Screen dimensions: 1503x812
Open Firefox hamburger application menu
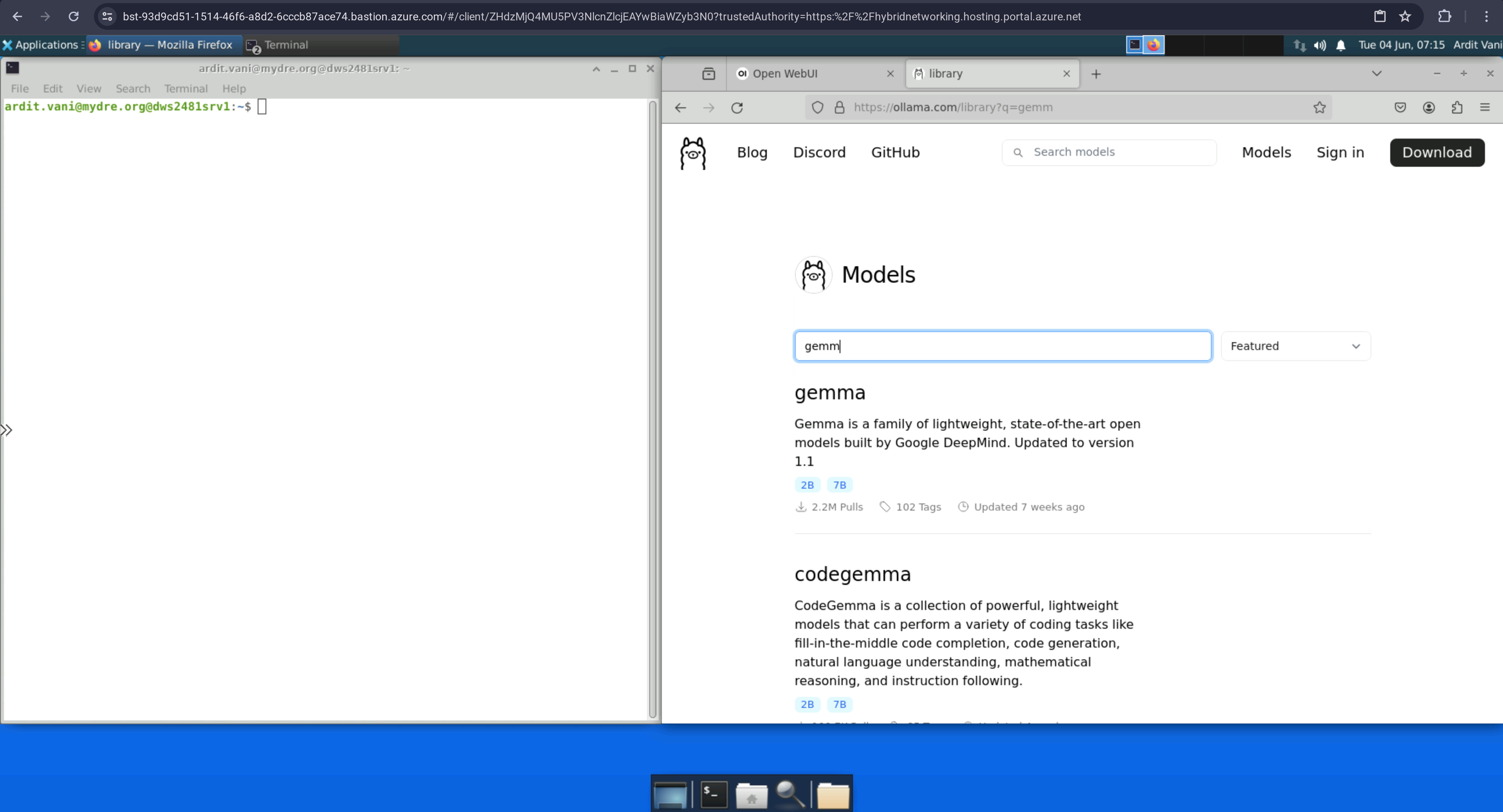coord(1485,107)
